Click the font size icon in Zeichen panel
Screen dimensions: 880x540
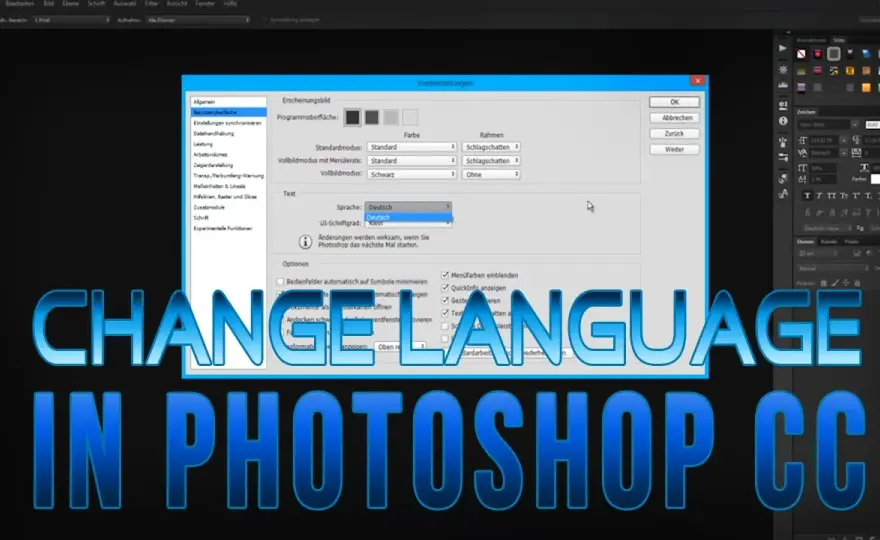[803, 140]
